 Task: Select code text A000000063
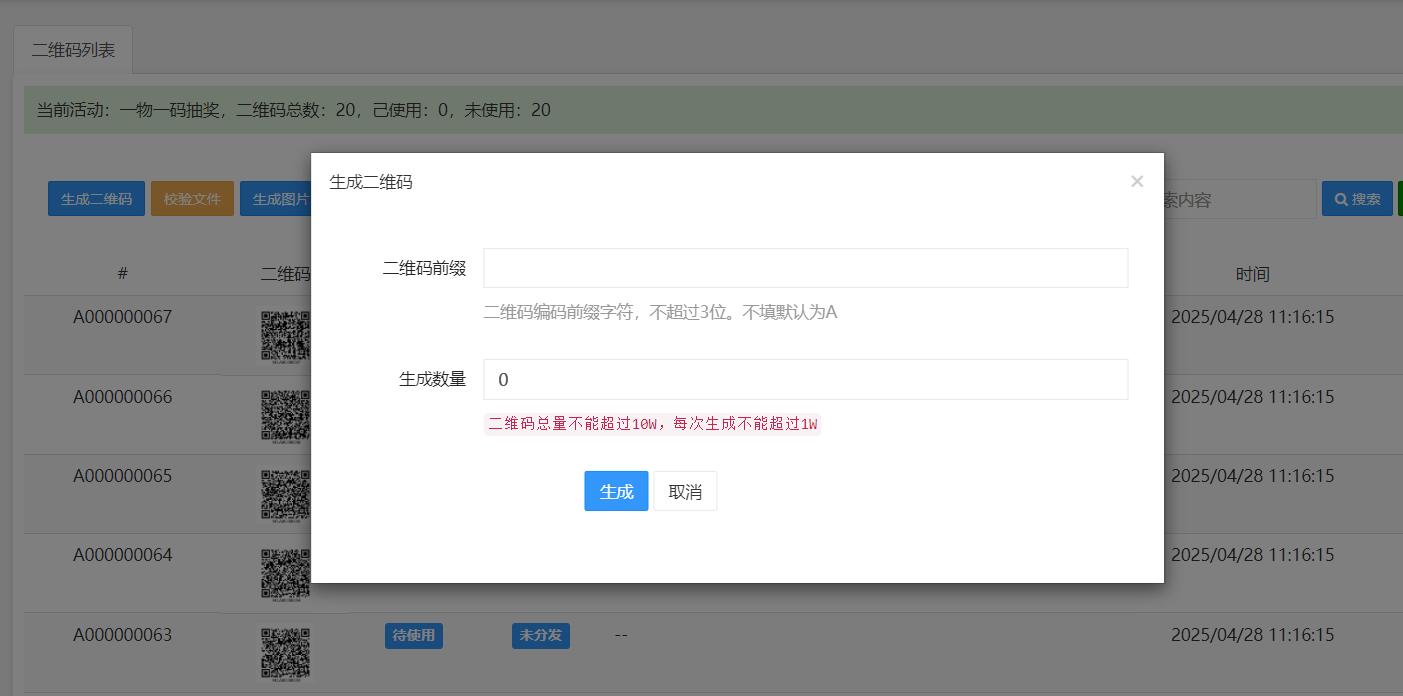122,635
